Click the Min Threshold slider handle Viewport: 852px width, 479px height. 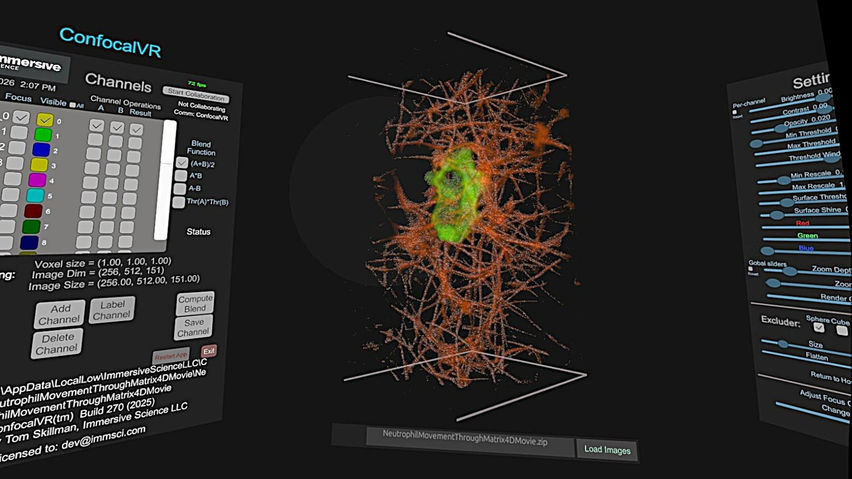pyautogui.click(x=756, y=144)
